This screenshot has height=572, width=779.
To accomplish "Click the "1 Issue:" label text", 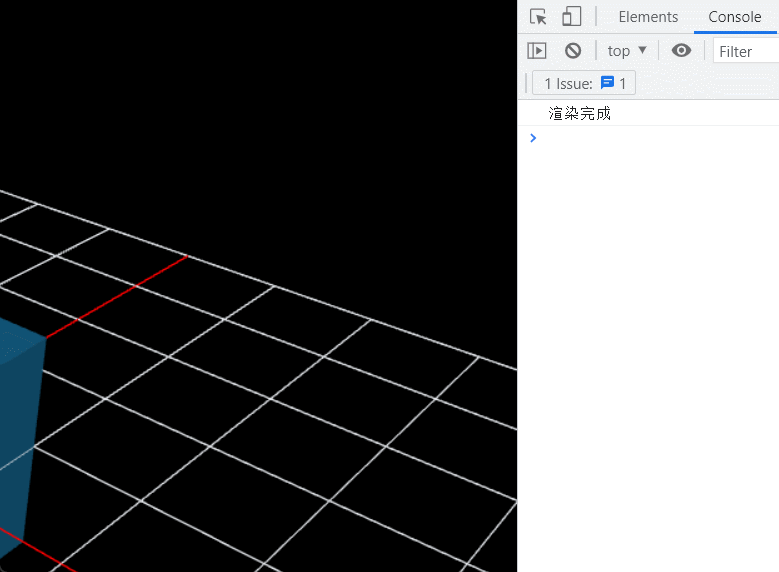I will (x=568, y=83).
